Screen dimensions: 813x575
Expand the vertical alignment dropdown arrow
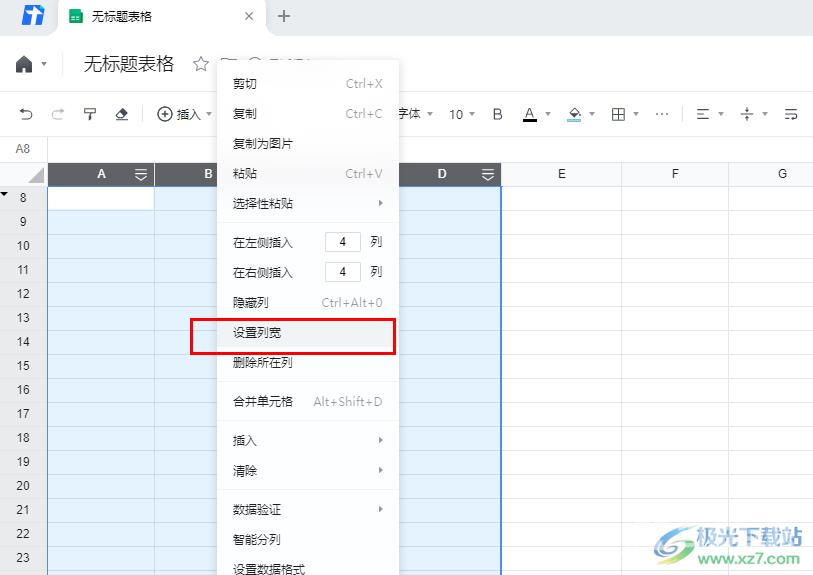tap(765, 114)
